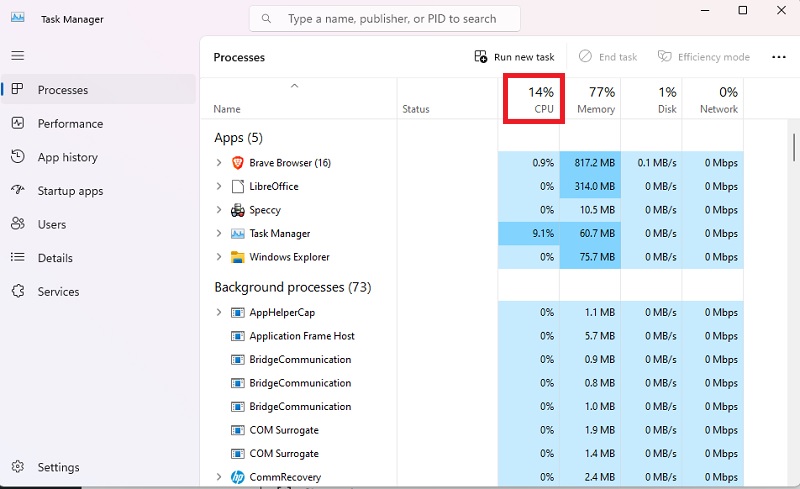Focus the name, publisher, PID search box
The height and width of the screenshot is (489, 800).
click(385, 19)
